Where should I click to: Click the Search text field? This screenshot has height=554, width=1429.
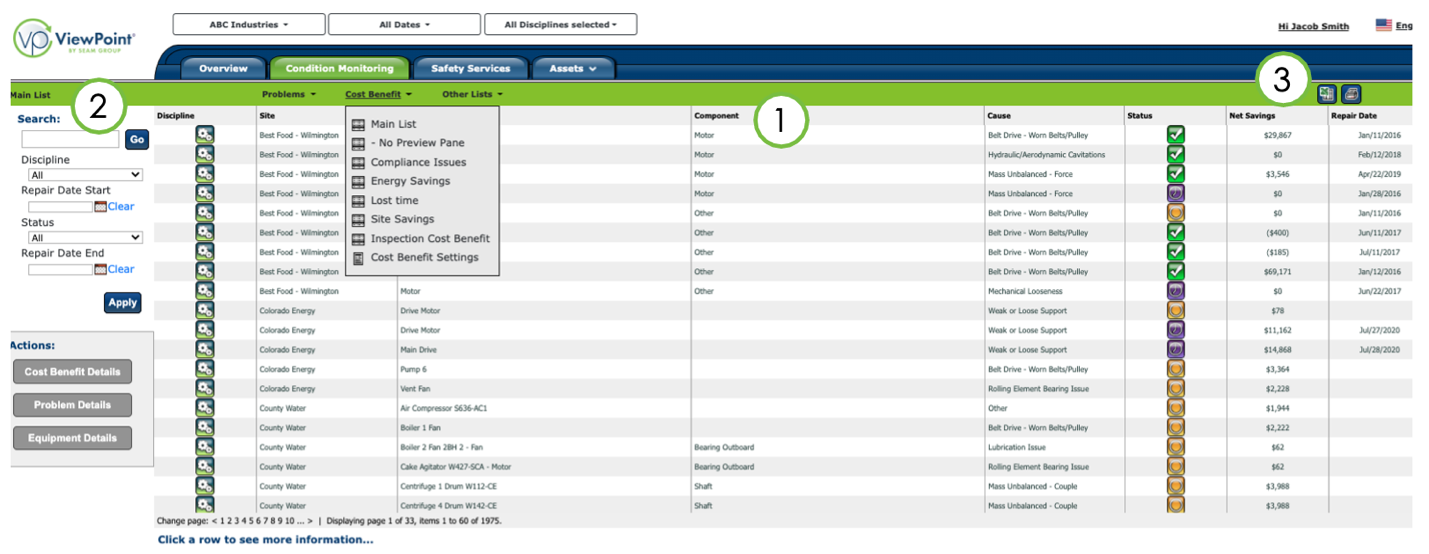point(70,140)
